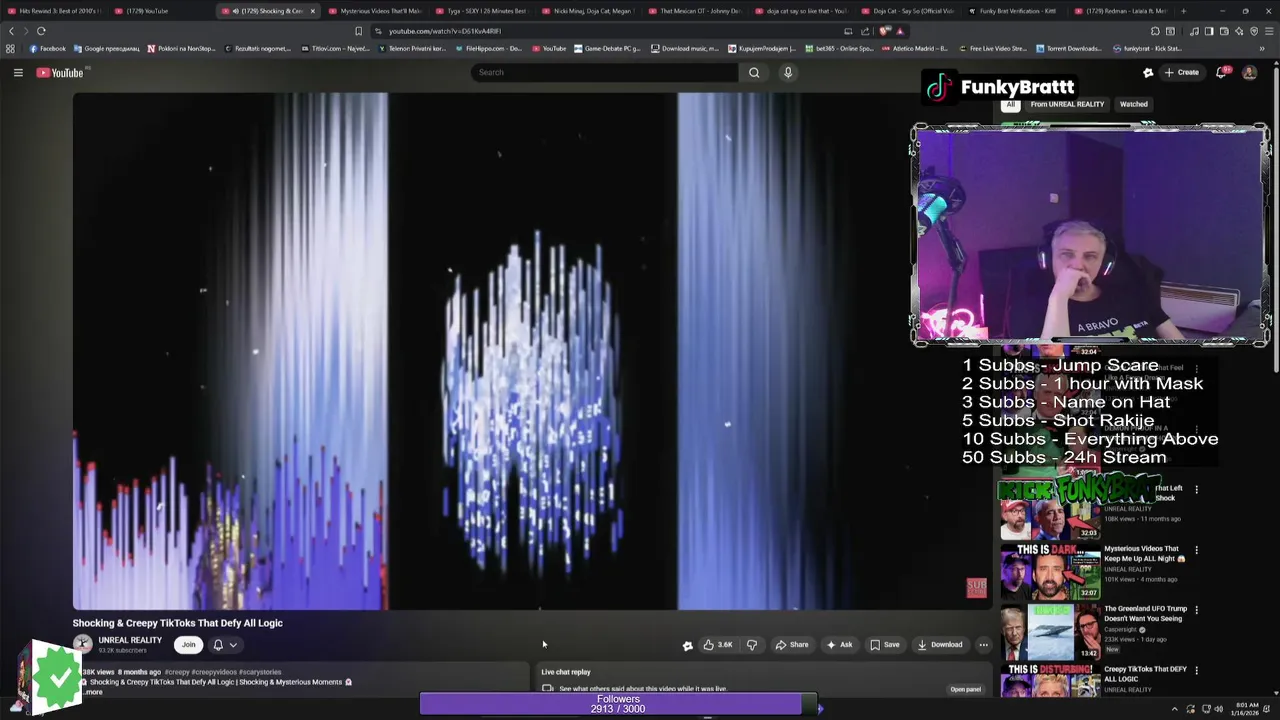Click the #creepy hashtag
The width and height of the screenshot is (1280, 720).
click(178, 672)
